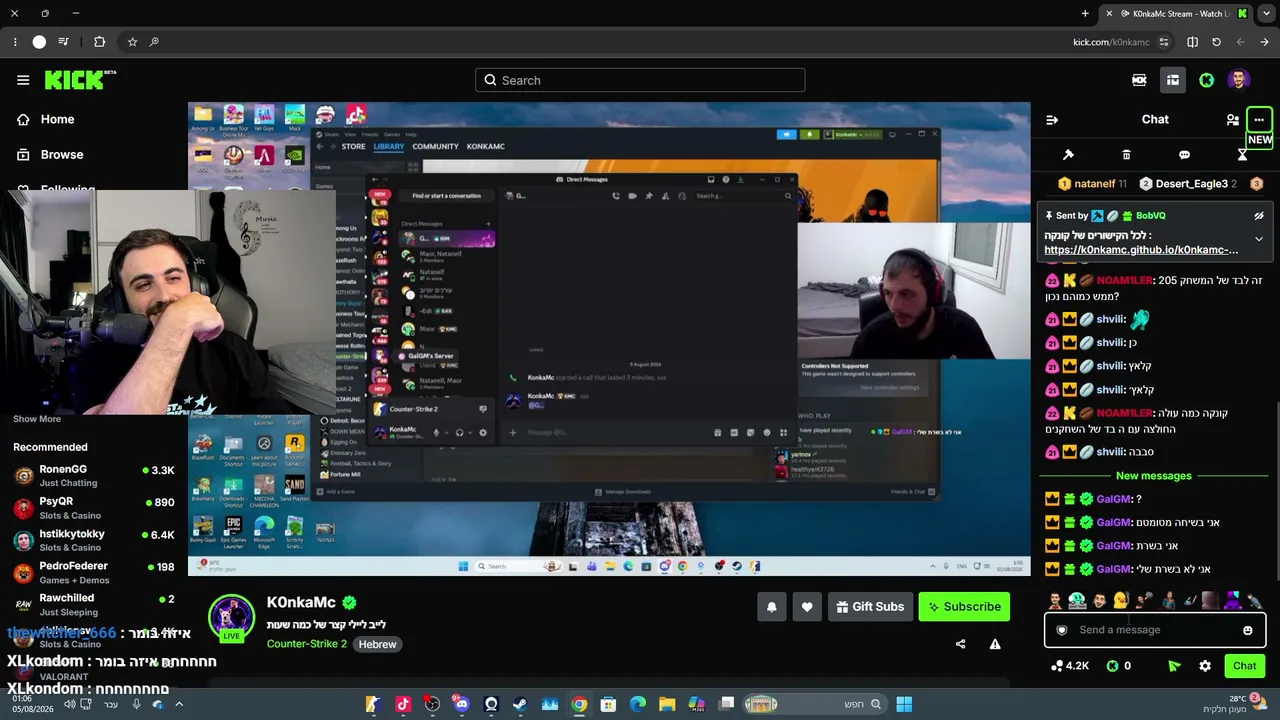Open browser side panel icon
This screenshot has width=1280, height=720.
pyautogui.click(x=1192, y=42)
